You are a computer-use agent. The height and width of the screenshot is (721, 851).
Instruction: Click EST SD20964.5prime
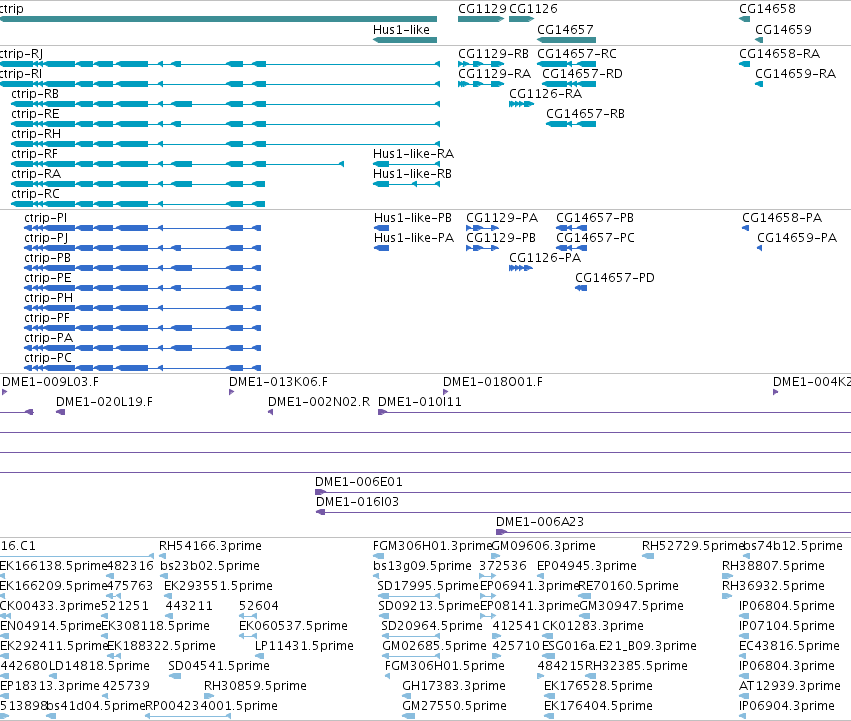[x=411, y=636]
